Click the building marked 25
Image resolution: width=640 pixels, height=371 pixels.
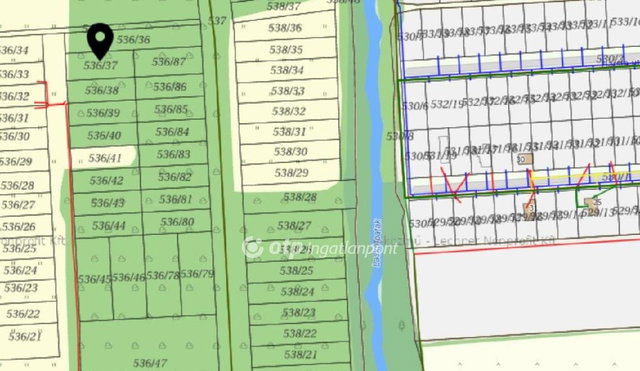591,202
